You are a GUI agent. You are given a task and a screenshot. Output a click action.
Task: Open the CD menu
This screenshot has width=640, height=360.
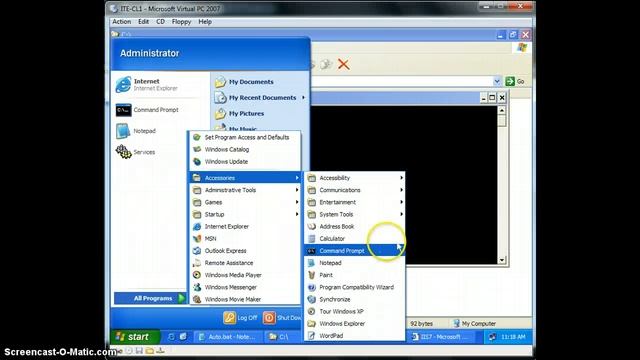160,22
